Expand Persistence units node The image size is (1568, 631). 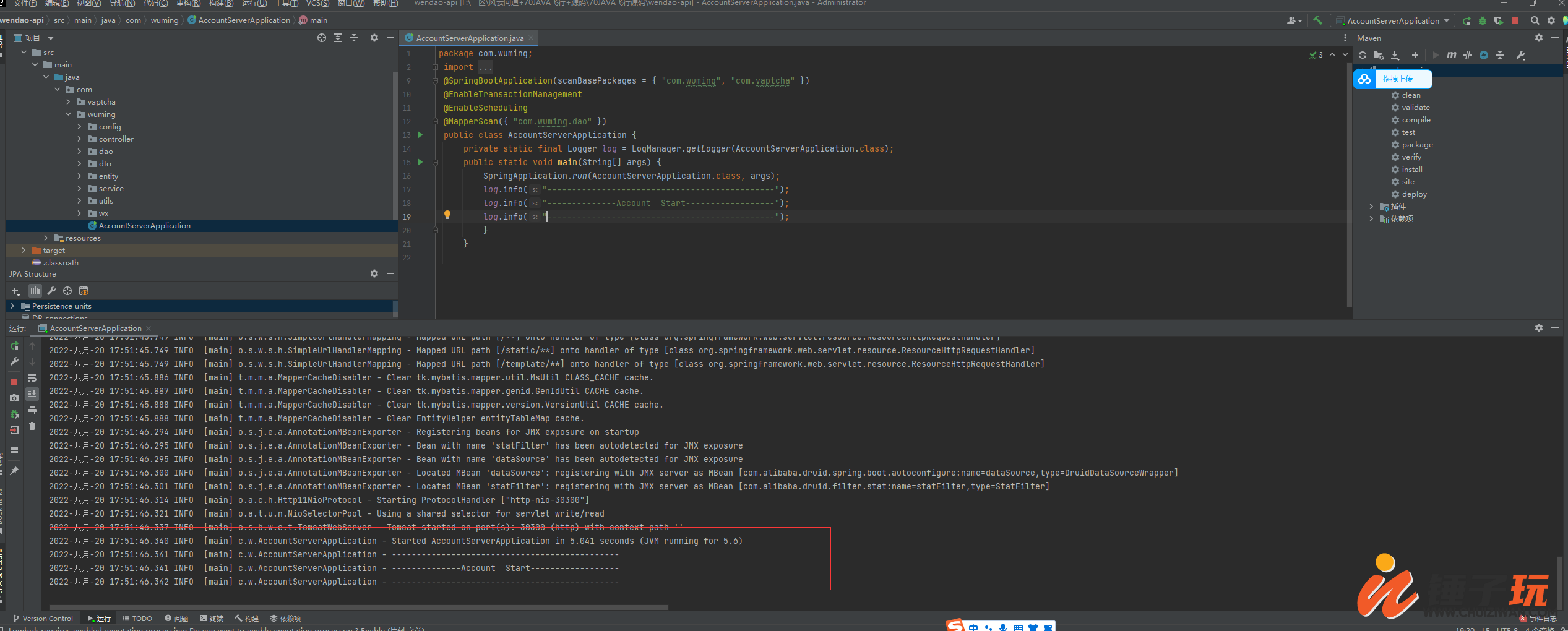[x=12, y=306]
